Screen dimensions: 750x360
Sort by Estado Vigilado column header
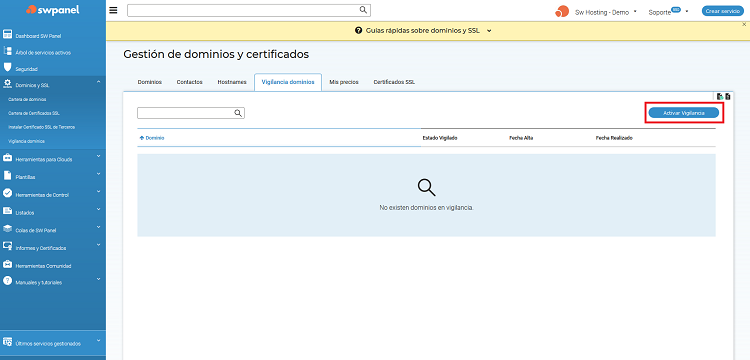tap(440, 138)
